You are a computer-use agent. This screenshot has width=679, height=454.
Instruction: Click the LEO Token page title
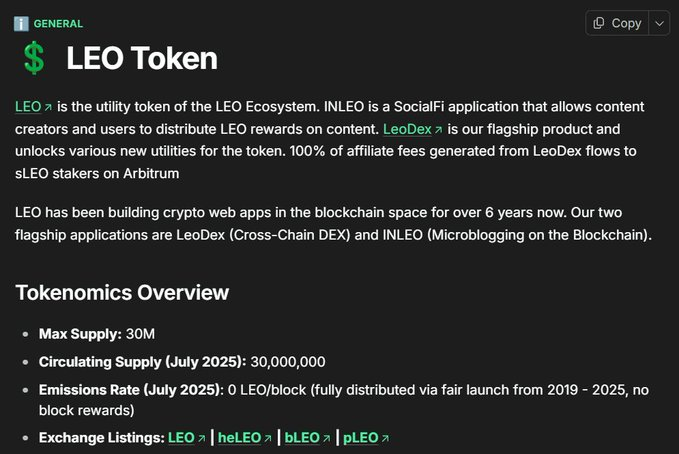(142, 58)
